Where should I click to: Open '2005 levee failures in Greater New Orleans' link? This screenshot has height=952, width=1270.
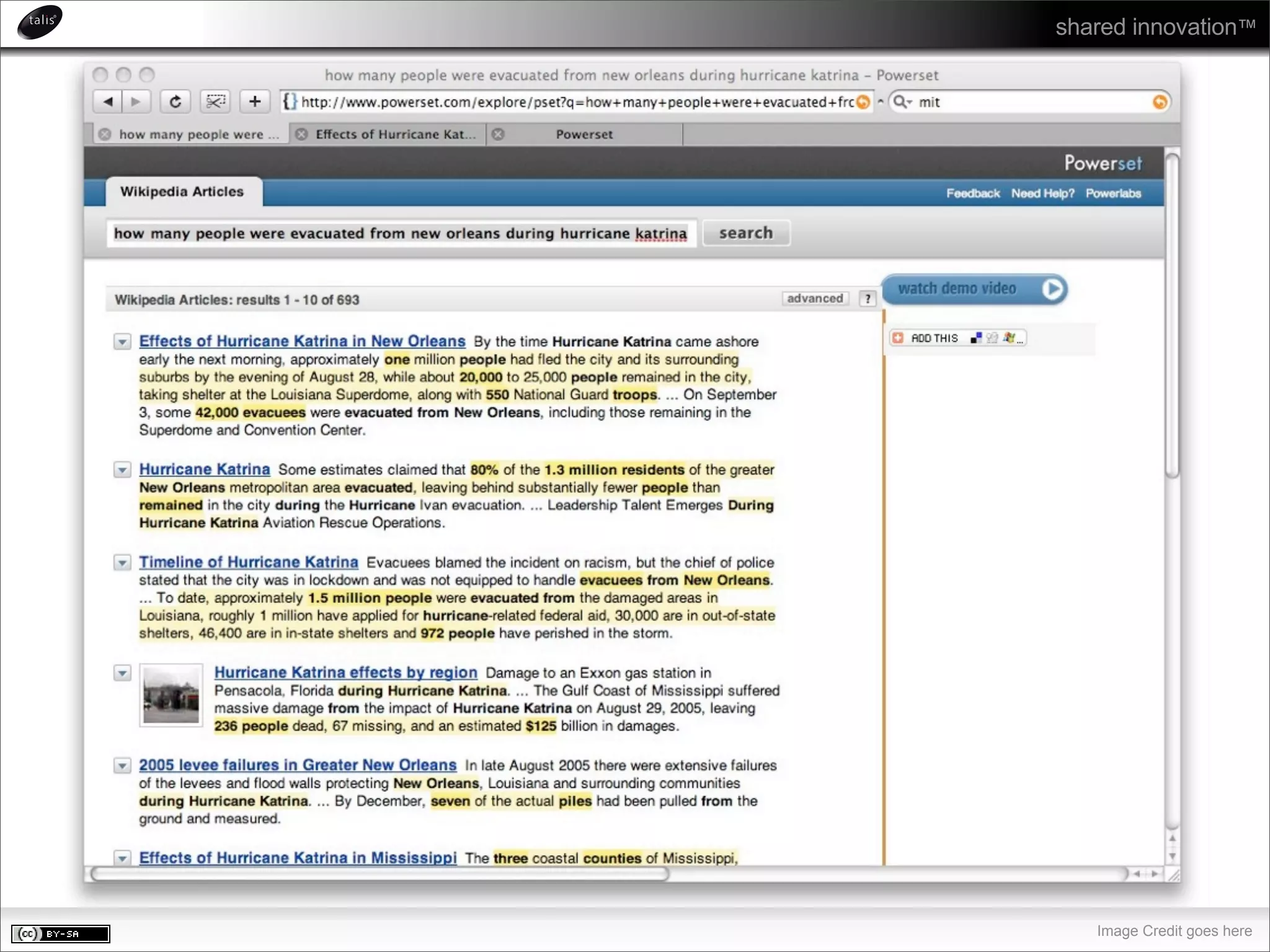(x=298, y=765)
